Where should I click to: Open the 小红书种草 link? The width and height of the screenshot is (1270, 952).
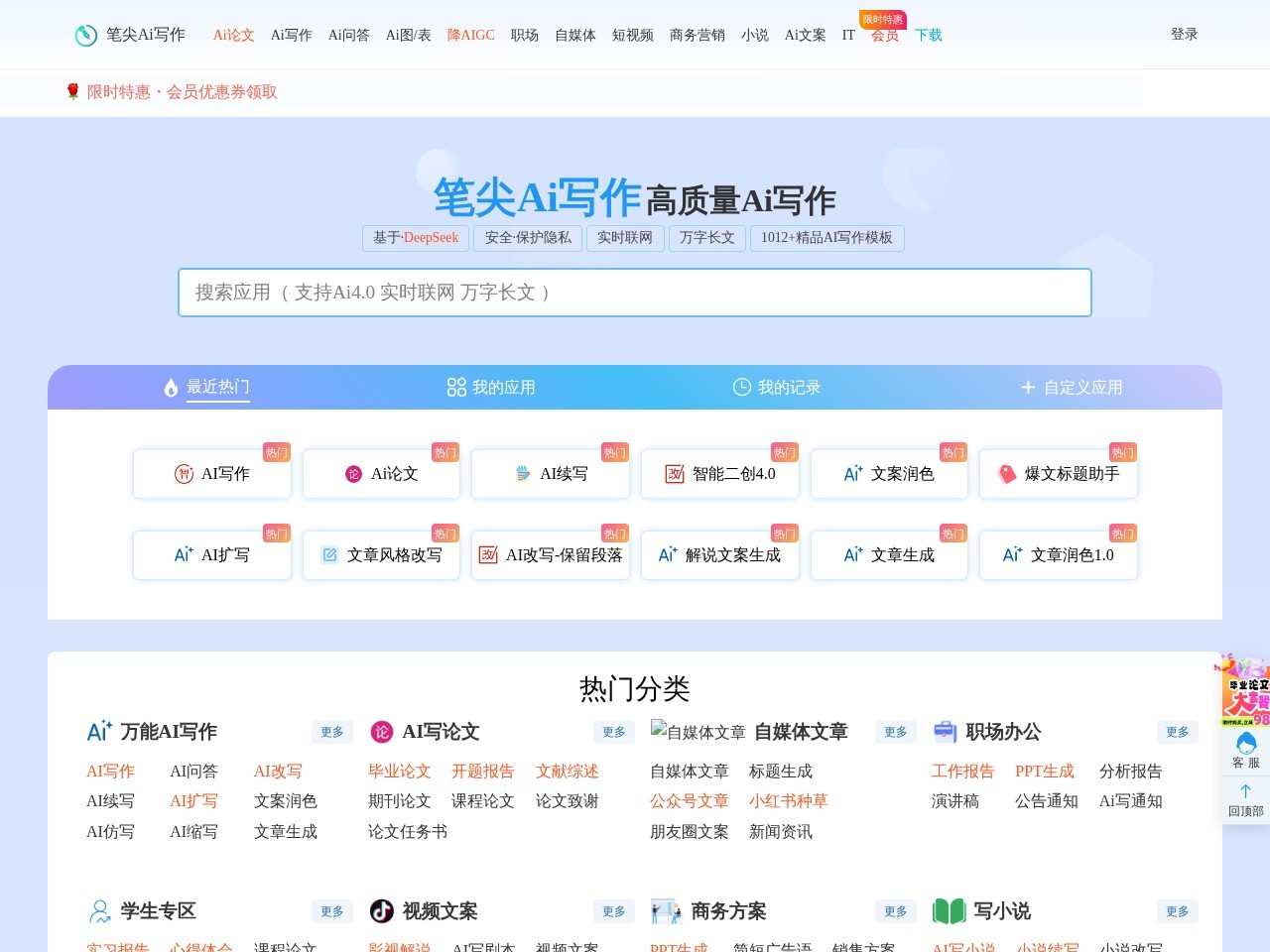click(x=789, y=801)
